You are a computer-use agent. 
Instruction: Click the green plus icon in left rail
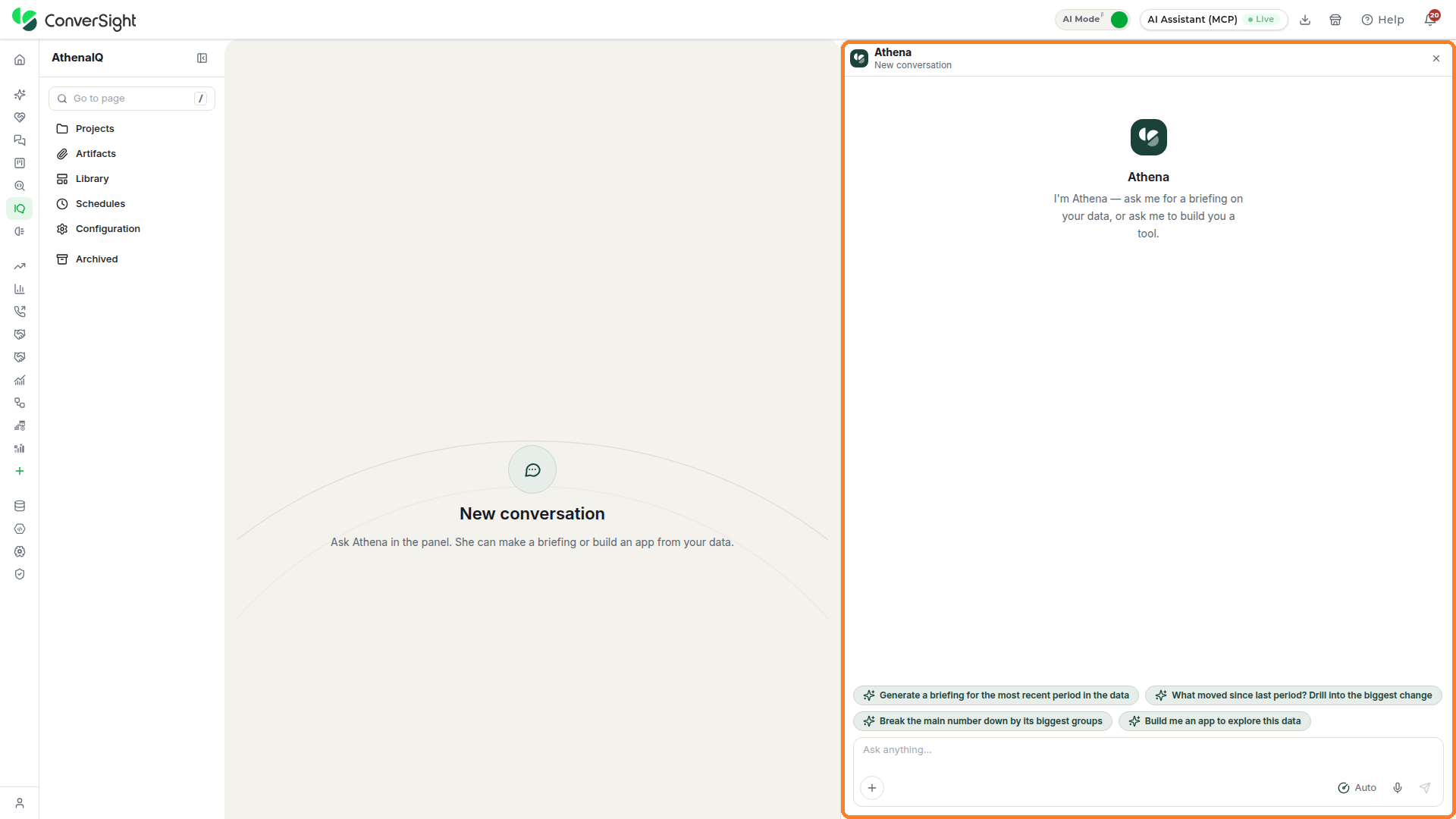tap(20, 471)
